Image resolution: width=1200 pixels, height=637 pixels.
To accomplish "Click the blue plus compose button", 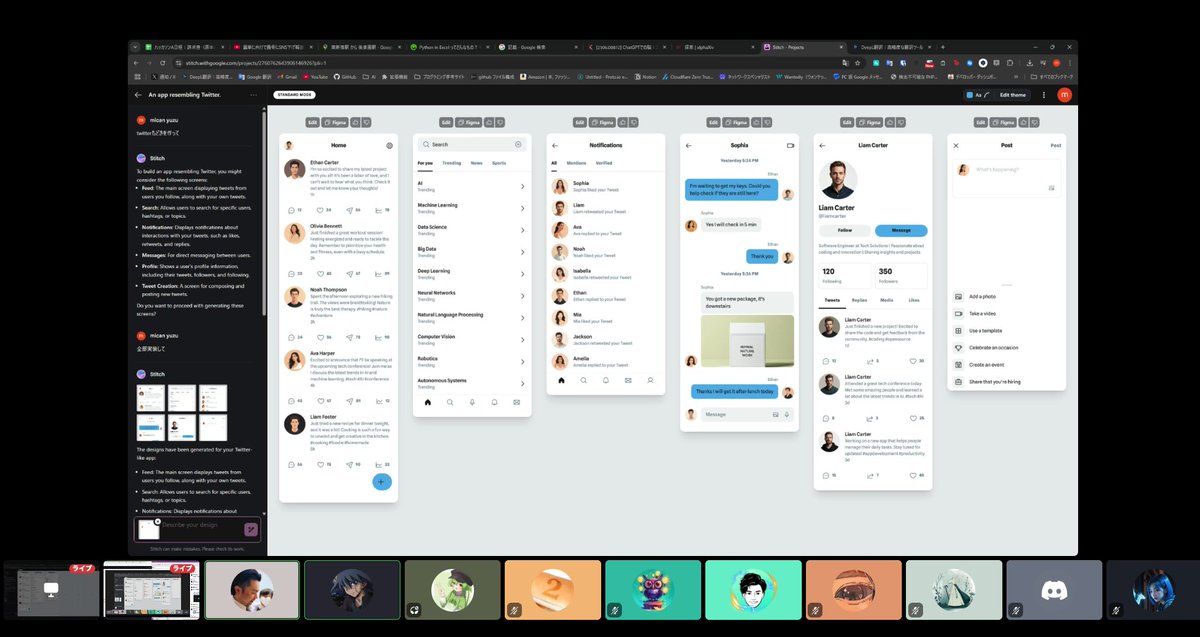I will pos(381,482).
